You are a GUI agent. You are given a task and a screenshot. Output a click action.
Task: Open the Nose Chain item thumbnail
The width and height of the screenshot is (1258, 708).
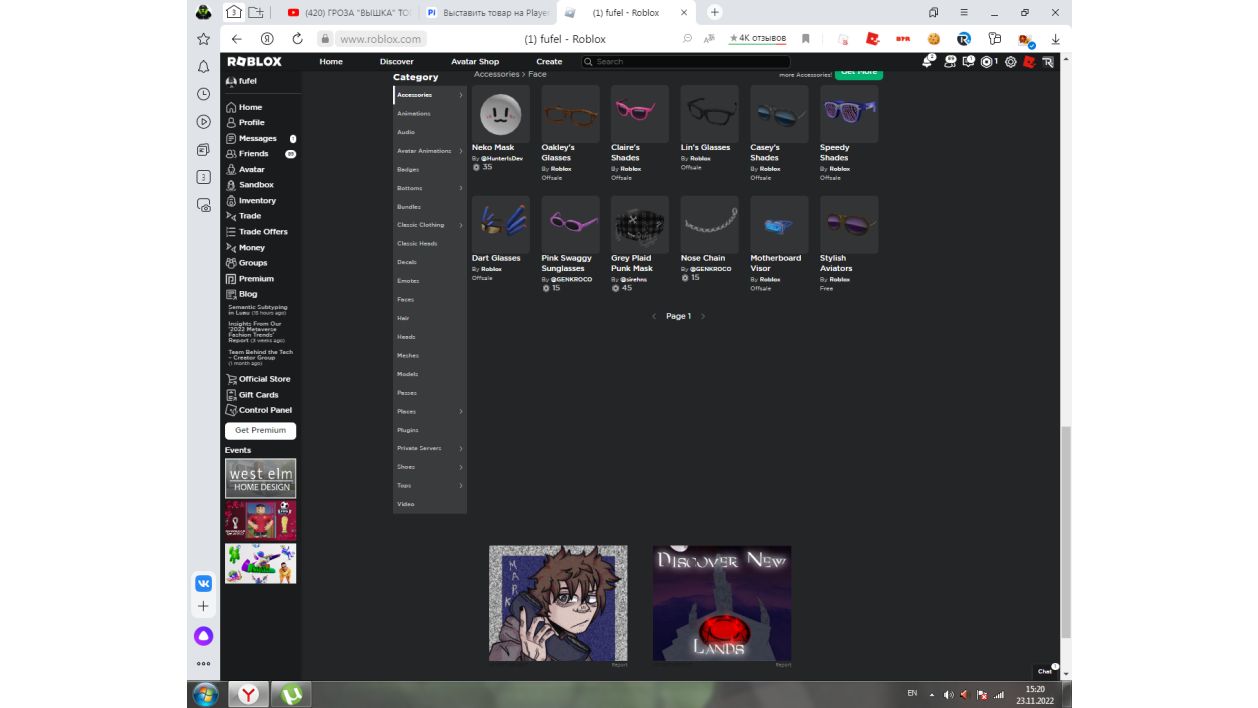[709, 225]
